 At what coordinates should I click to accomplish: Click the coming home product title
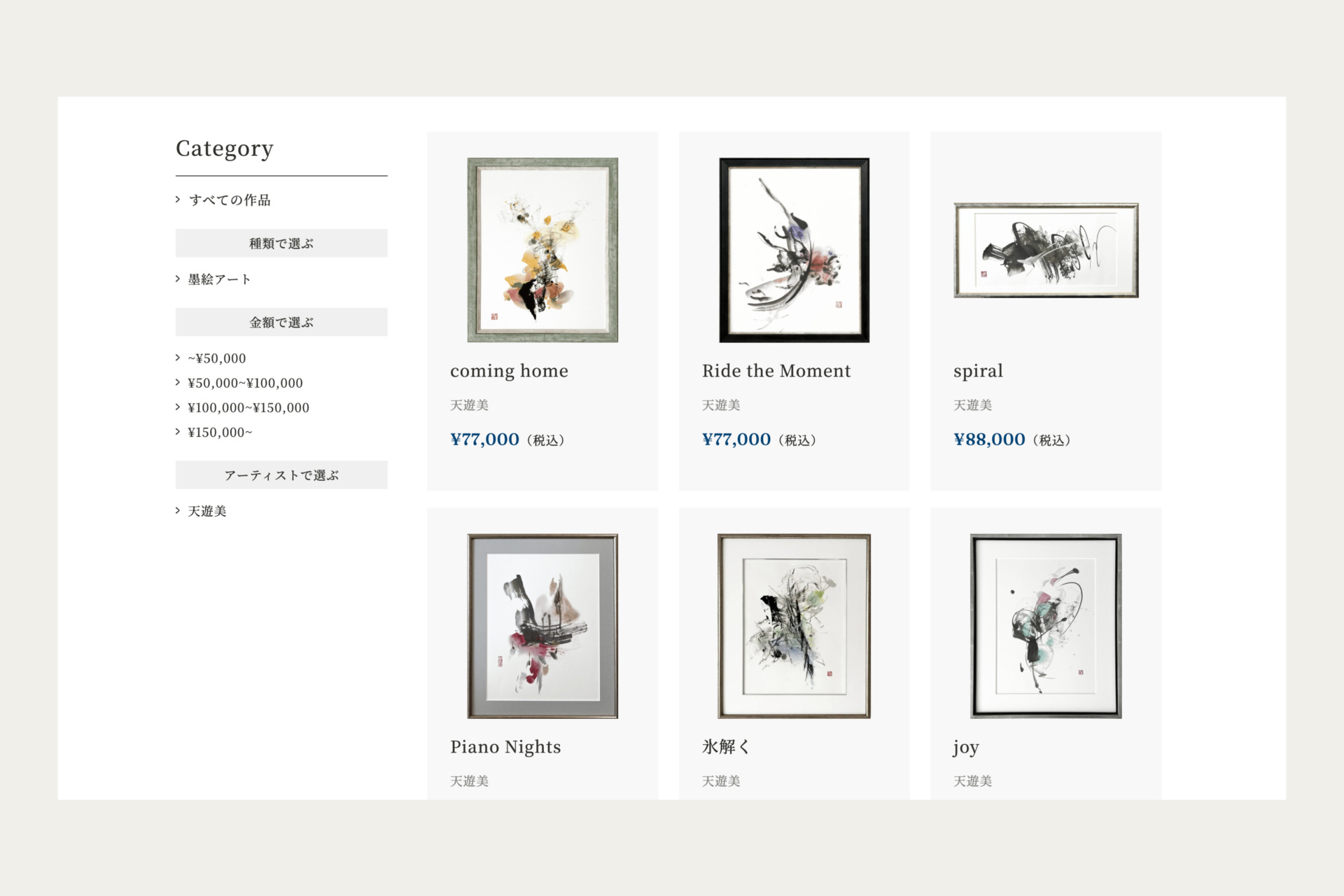[x=509, y=371]
